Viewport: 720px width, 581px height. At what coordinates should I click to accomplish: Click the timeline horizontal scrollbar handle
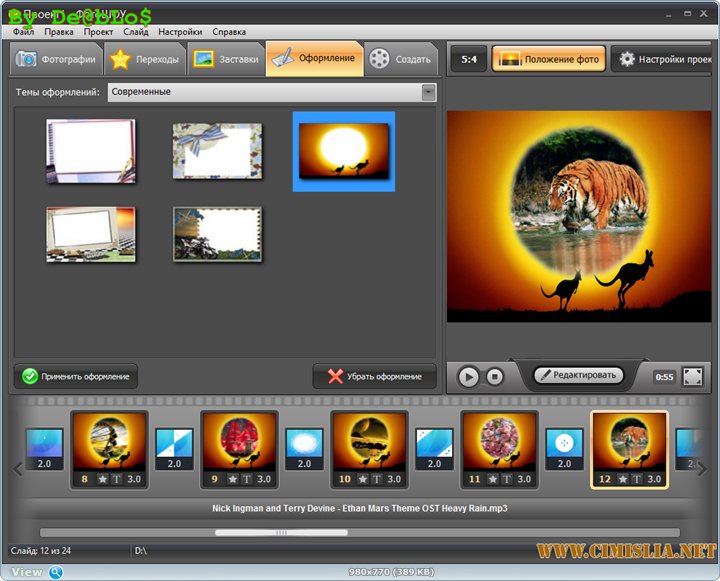click(x=281, y=533)
